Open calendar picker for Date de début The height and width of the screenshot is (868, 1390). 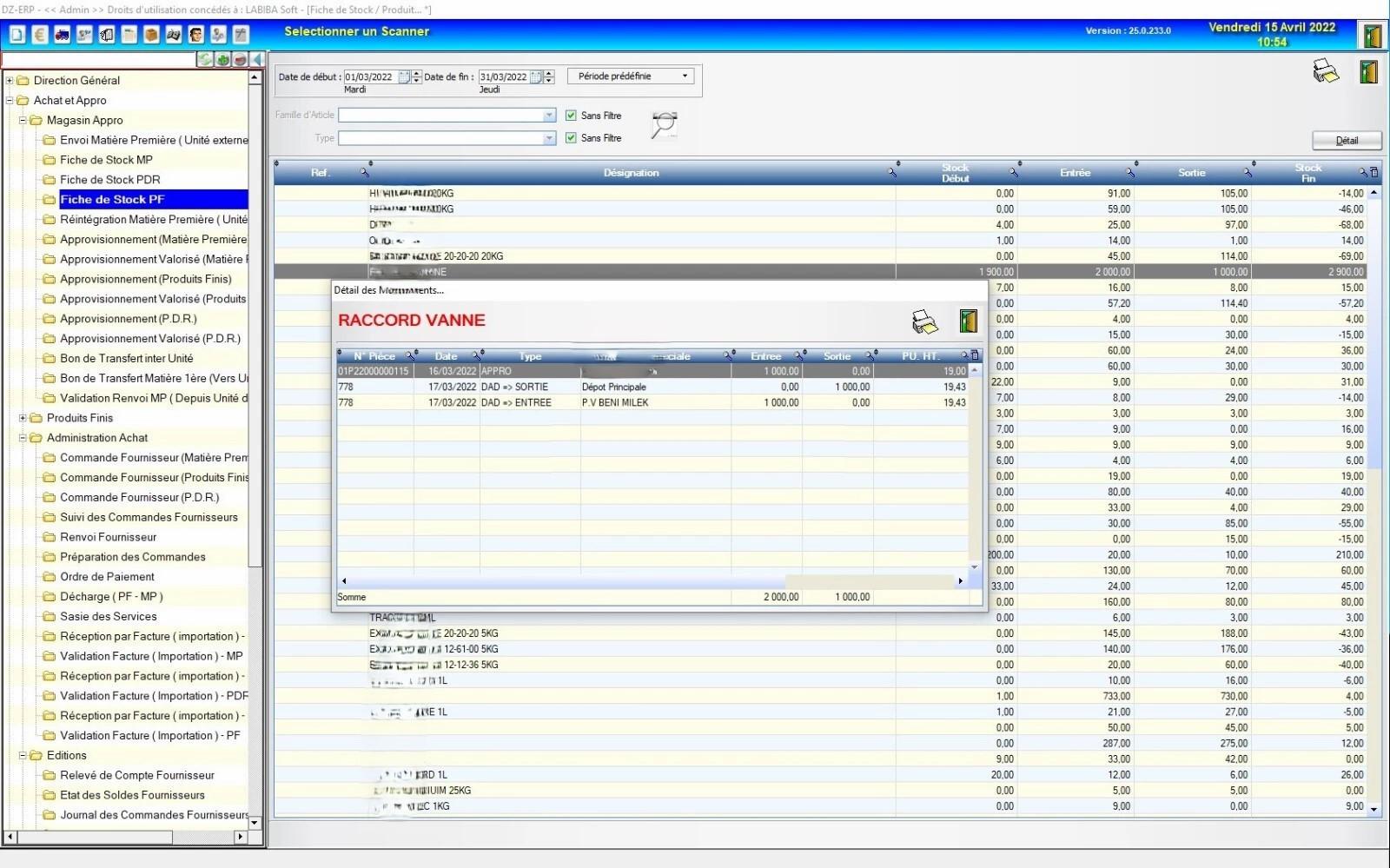(404, 77)
